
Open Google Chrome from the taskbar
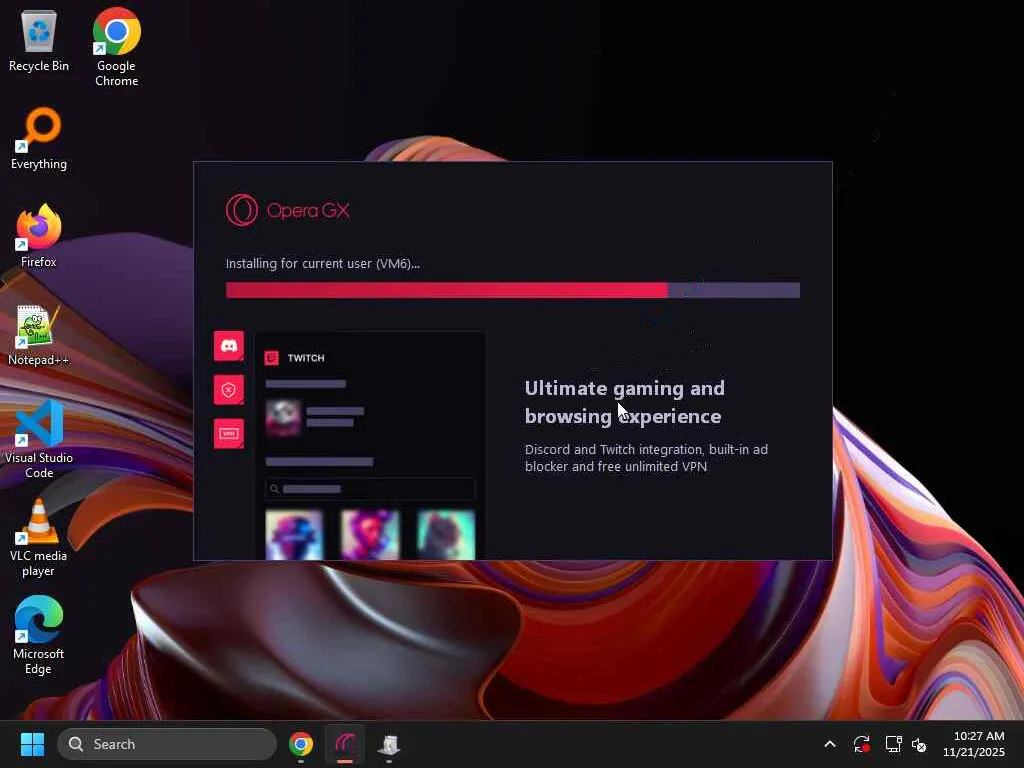(301, 744)
